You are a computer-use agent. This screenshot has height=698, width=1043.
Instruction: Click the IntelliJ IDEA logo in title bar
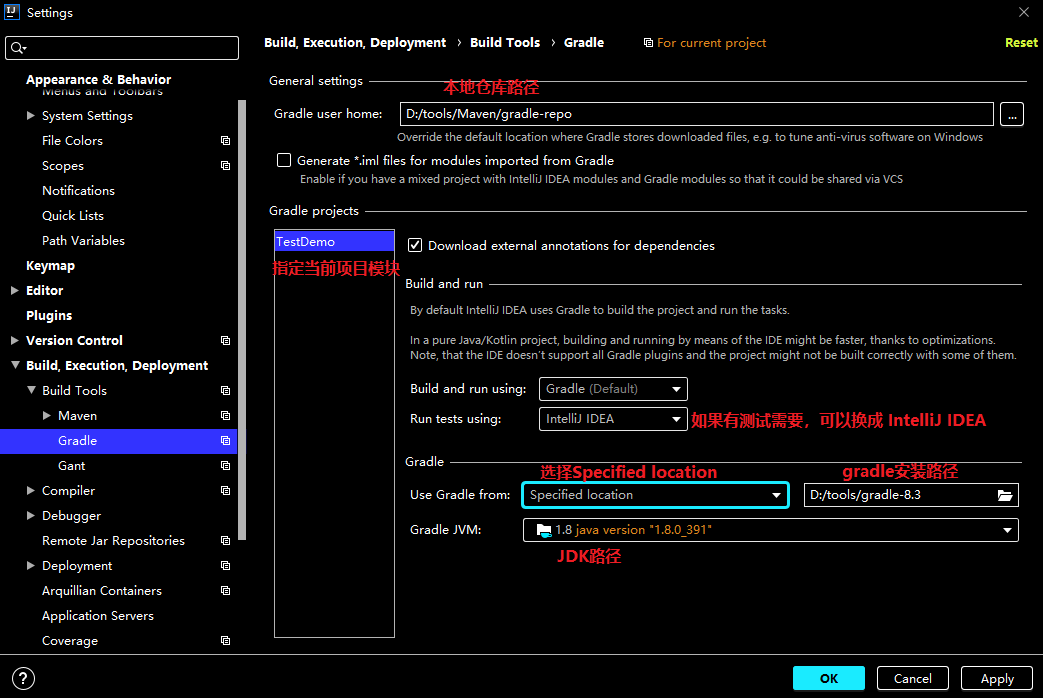click(12, 12)
